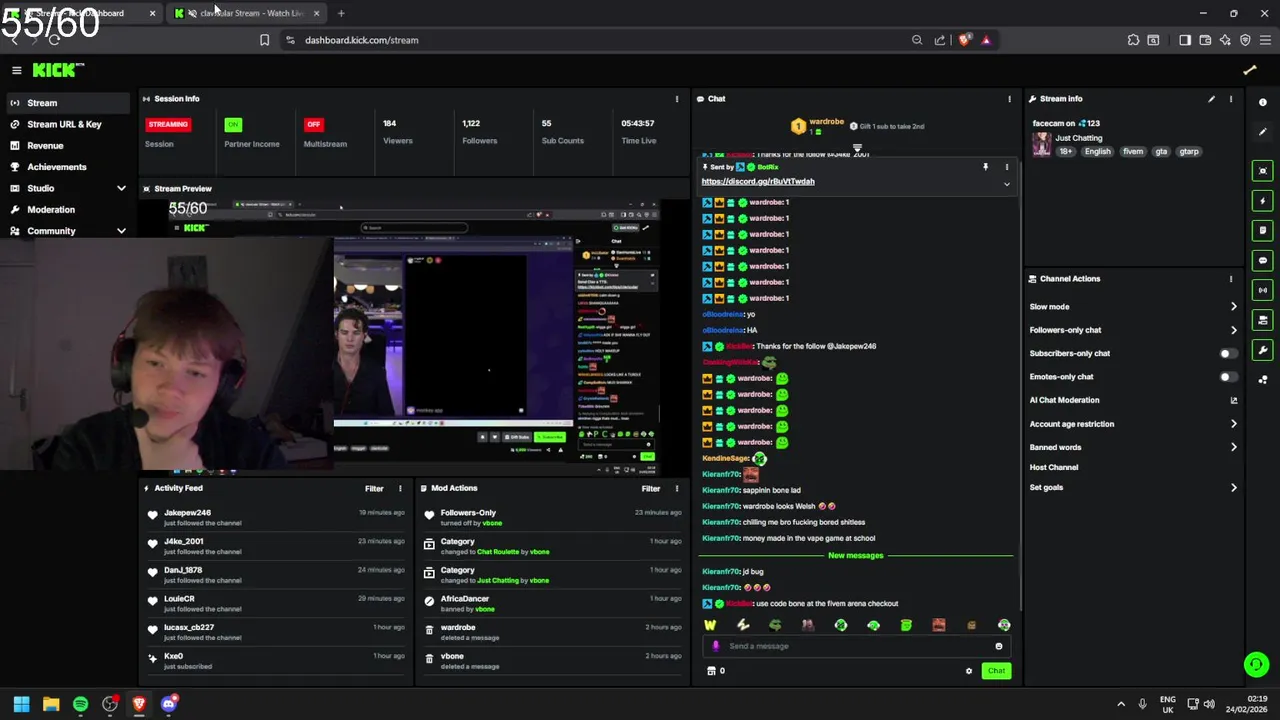Screen dimensions: 1280x720
Task: Unpin the pinned BotRix chat message
Action: (985, 167)
